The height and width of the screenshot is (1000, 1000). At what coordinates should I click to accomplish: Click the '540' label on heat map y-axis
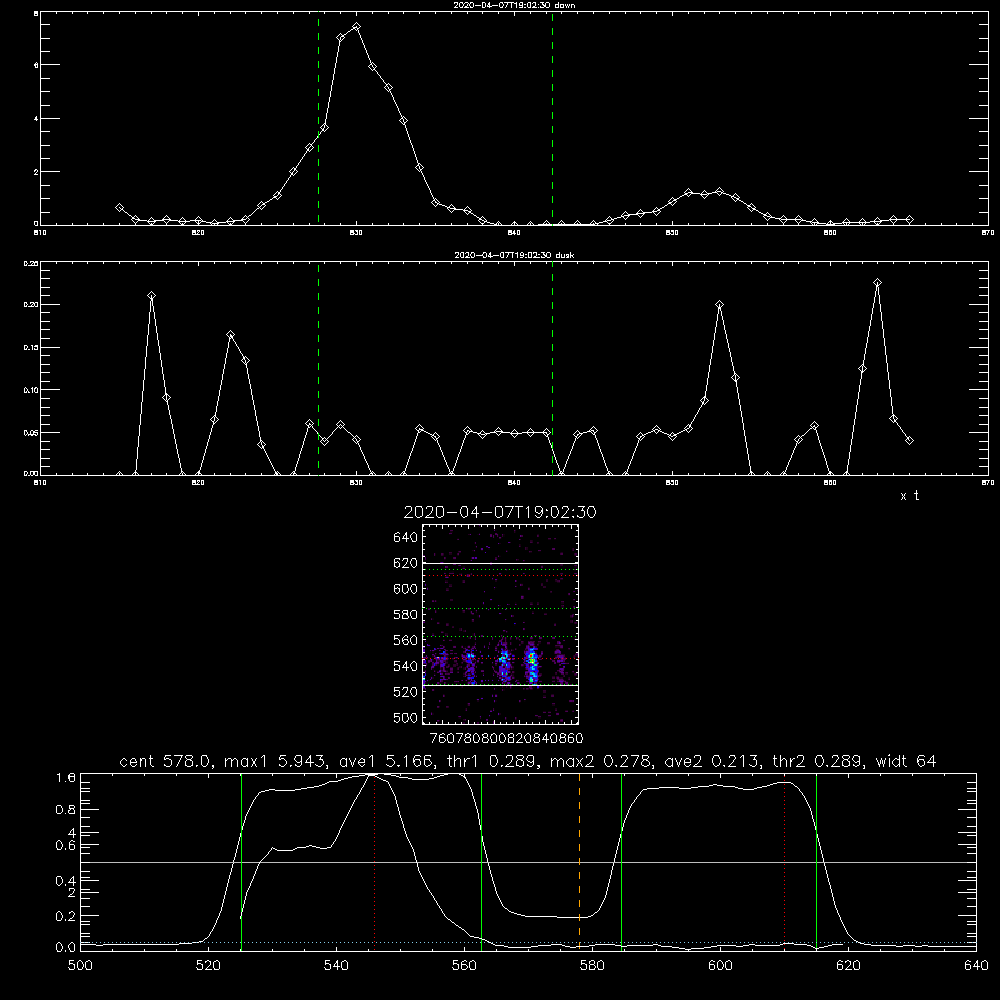point(405,666)
